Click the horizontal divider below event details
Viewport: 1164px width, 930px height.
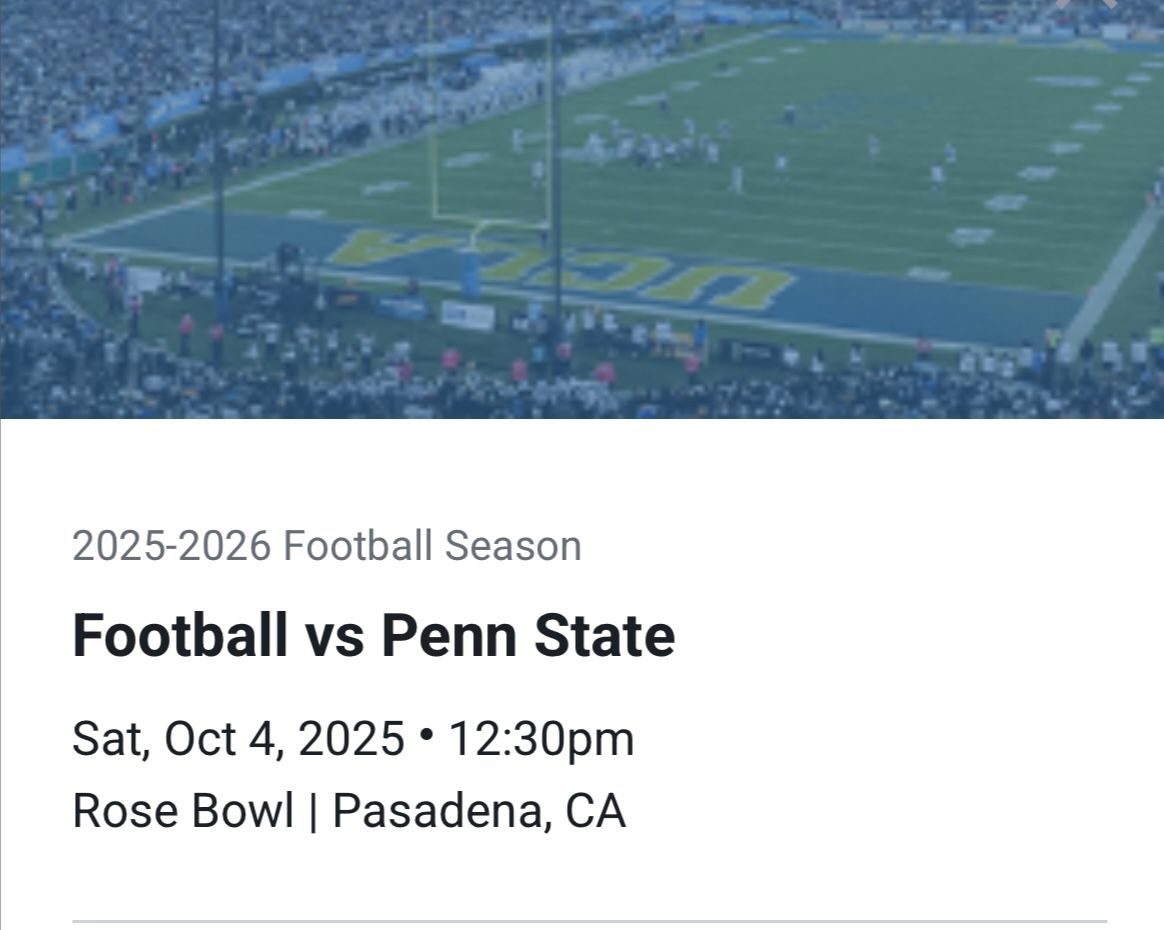coord(589,920)
